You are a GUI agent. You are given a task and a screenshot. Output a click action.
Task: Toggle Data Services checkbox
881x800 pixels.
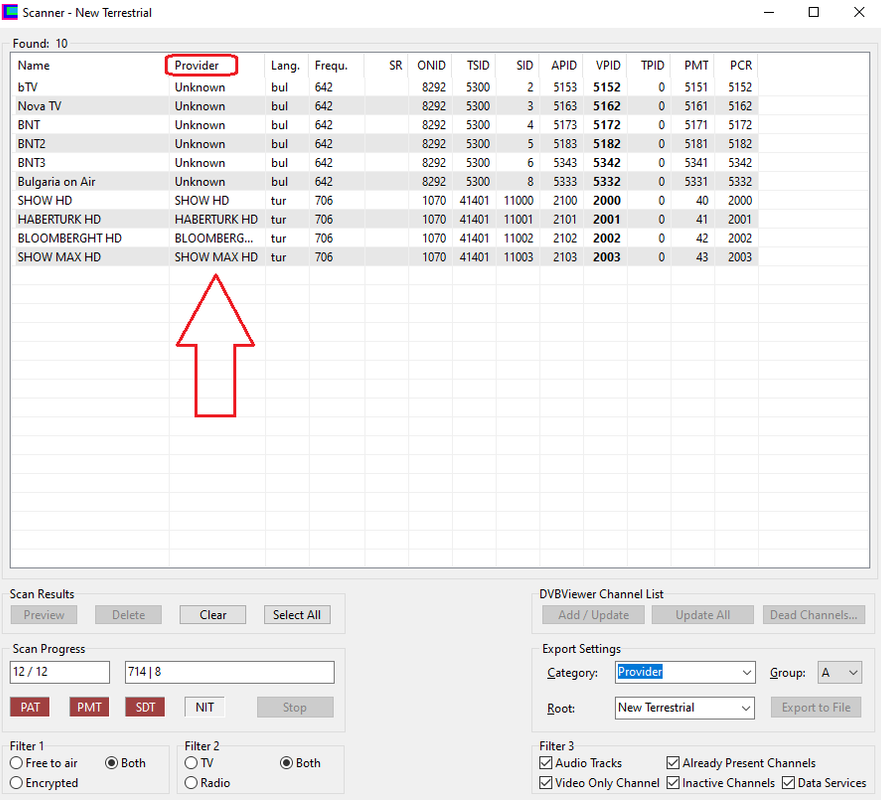824,783
